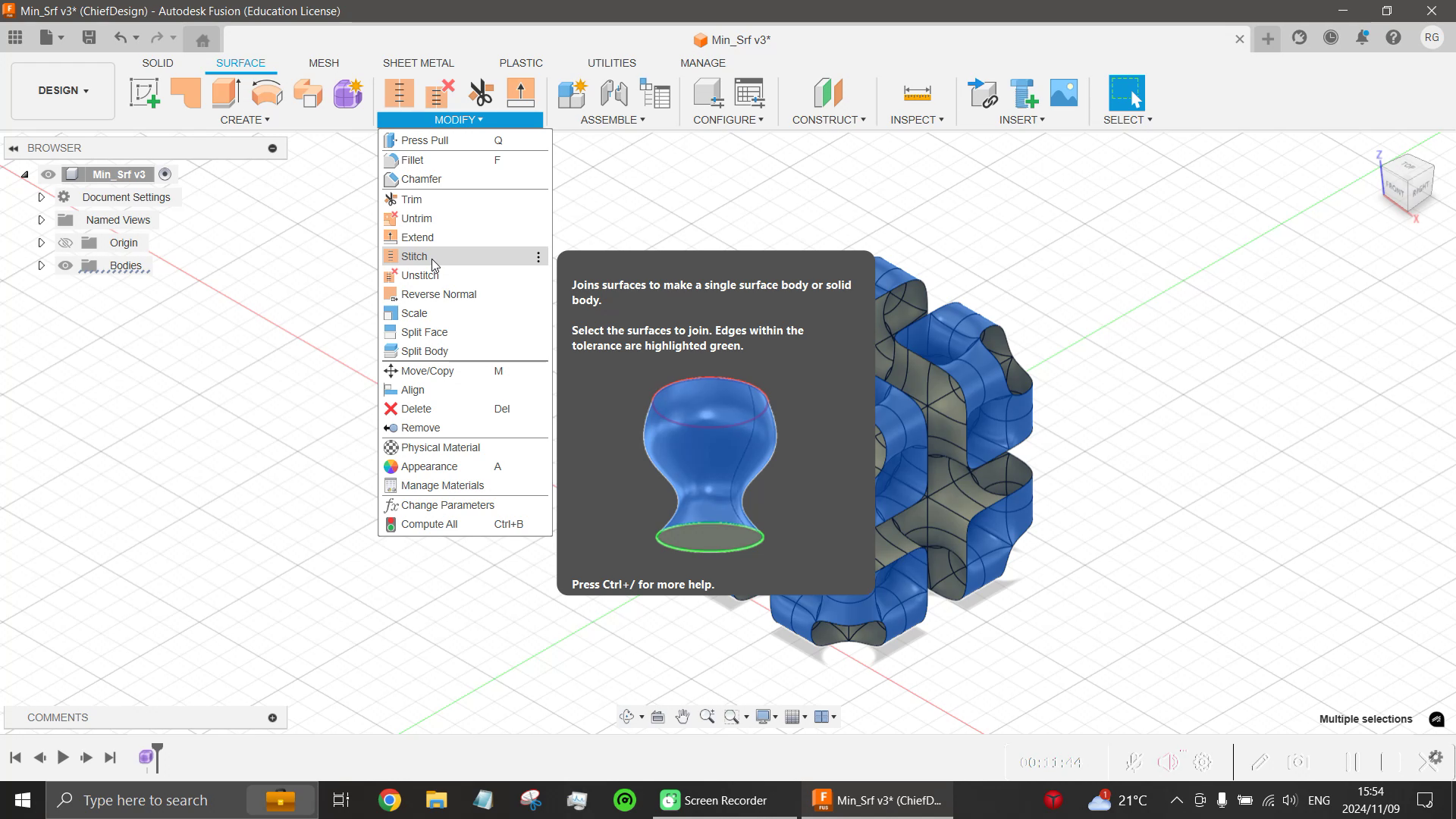Open the DESIGN workspace dropdown
The height and width of the screenshot is (819, 1456).
coord(63,91)
